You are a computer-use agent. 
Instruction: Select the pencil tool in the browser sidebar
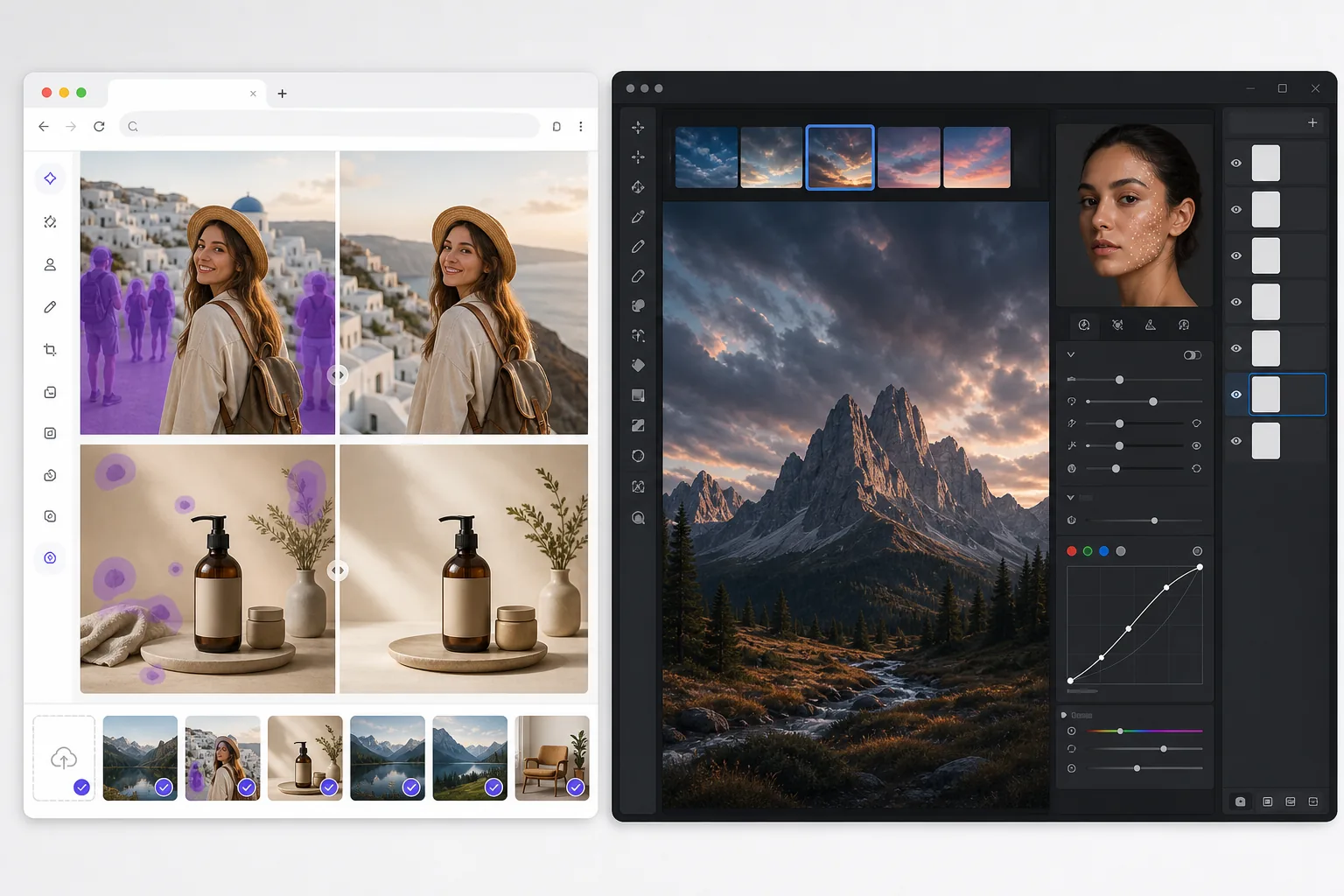point(50,307)
